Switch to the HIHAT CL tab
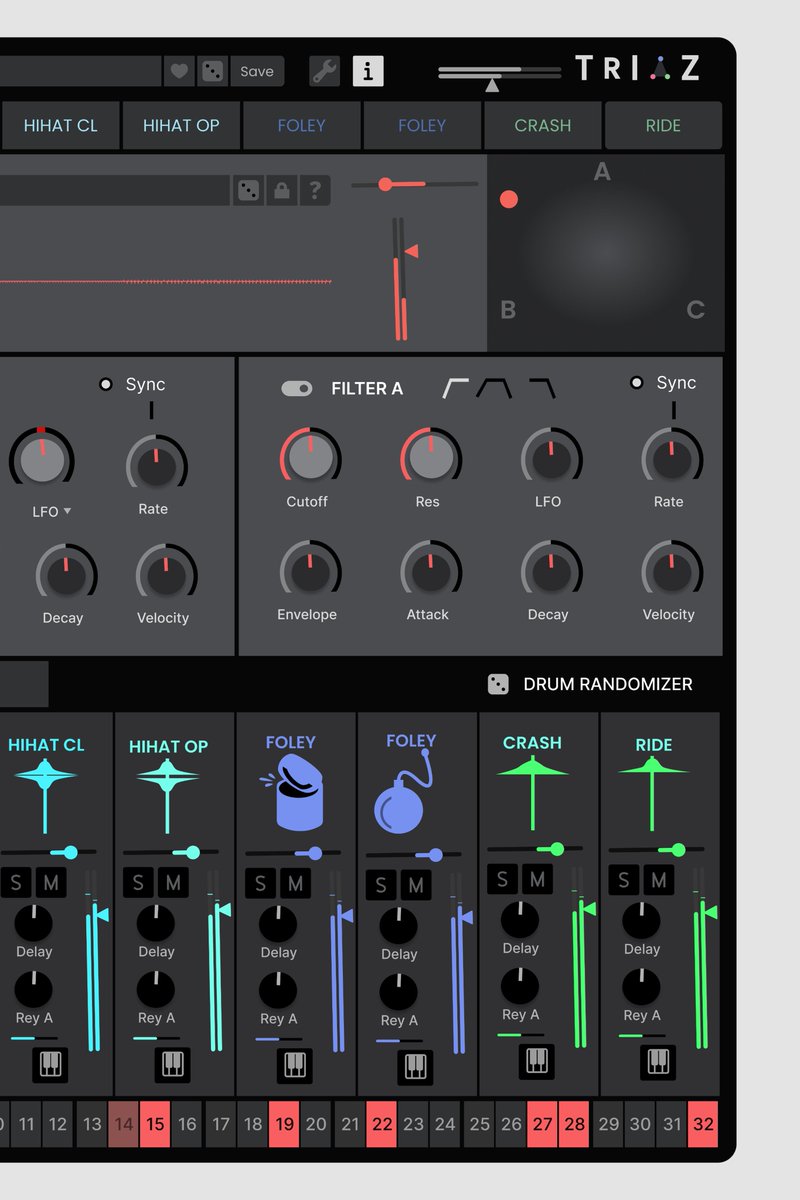 [60, 125]
